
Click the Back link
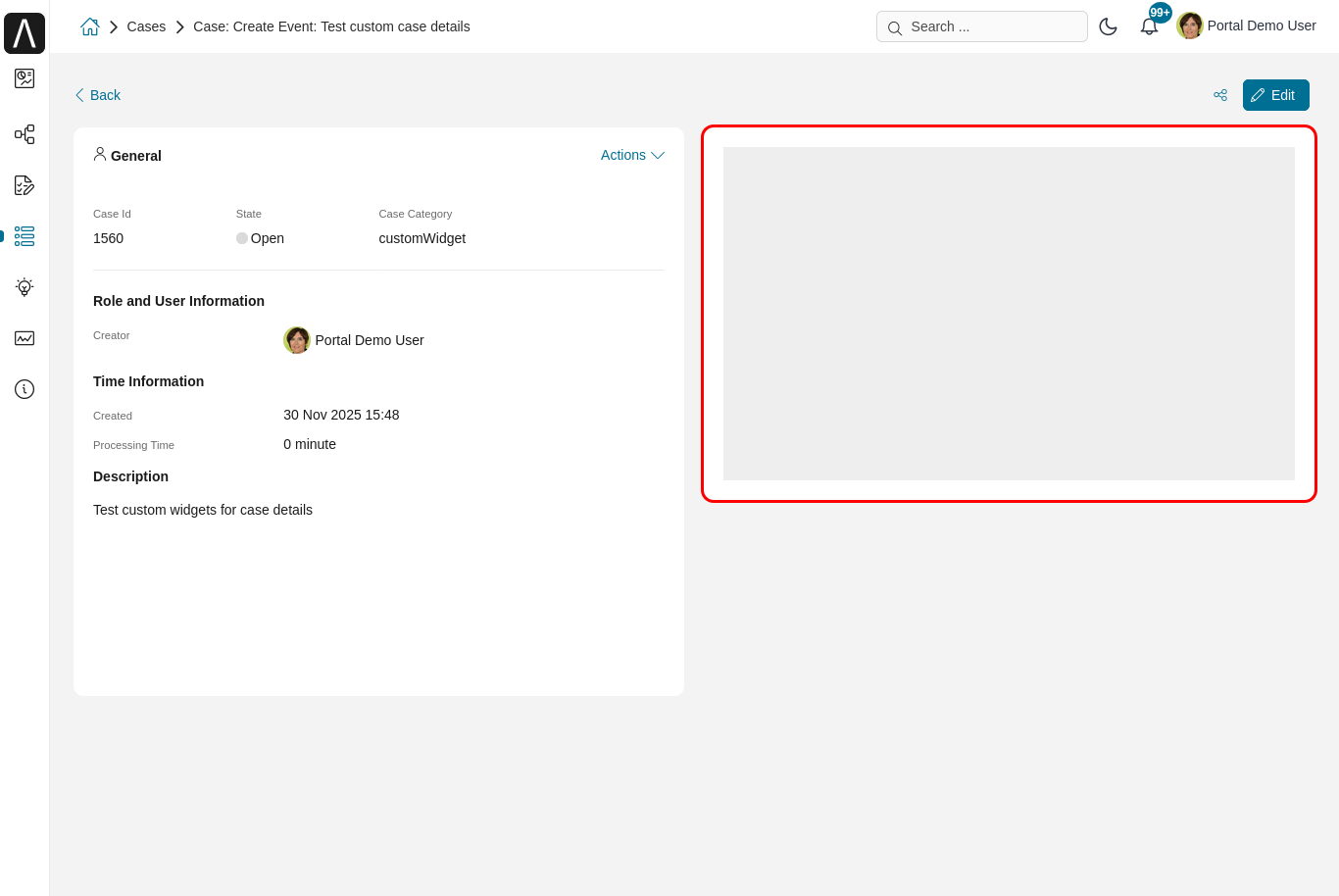[x=96, y=94]
